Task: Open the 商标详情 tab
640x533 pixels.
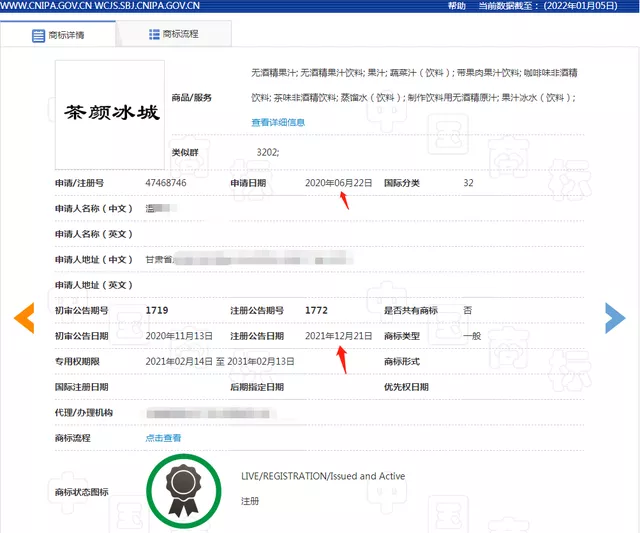Action: (58, 34)
